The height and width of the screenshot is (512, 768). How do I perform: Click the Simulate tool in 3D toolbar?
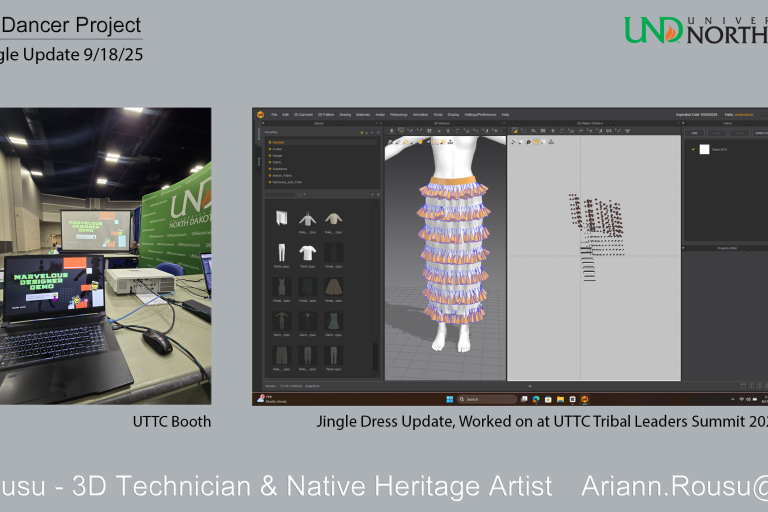391,131
